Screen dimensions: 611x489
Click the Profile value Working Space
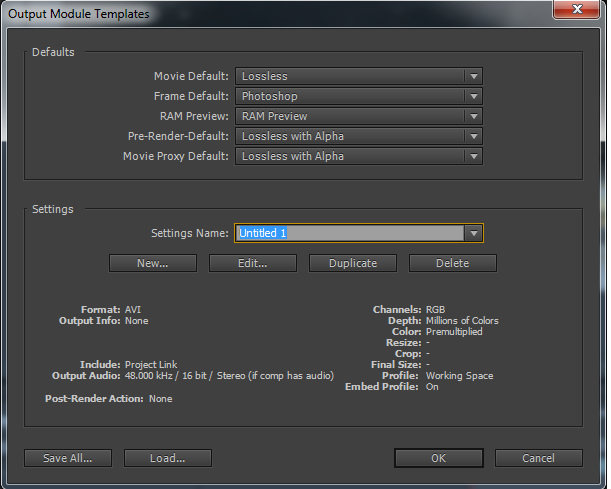pyautogui.click(x=459, y=376)
